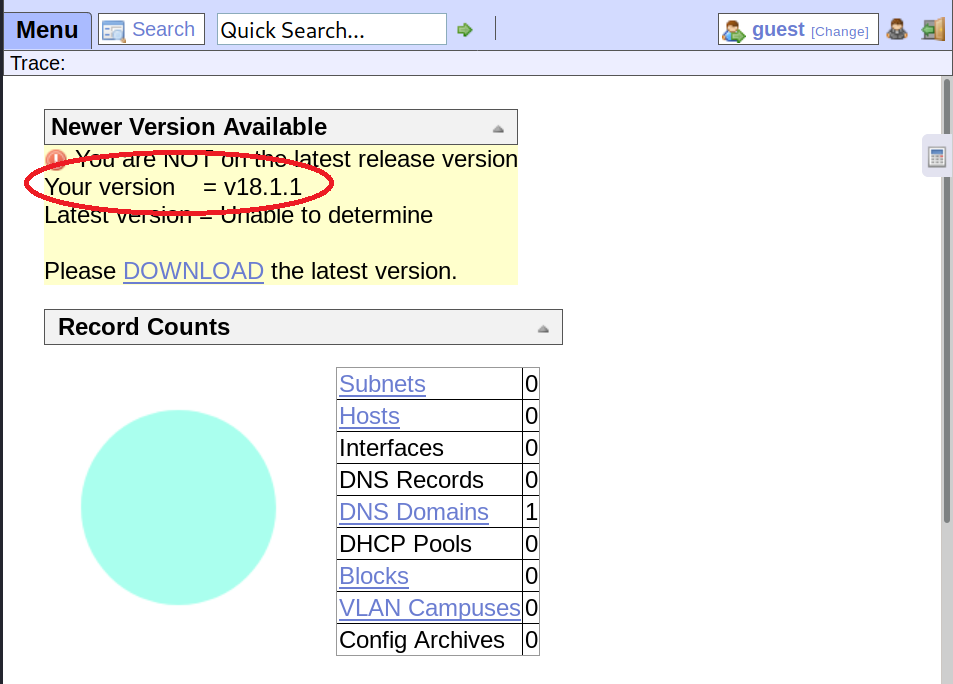
Task: Open the DNS Domains link
Action: click(x=414, y=512)
